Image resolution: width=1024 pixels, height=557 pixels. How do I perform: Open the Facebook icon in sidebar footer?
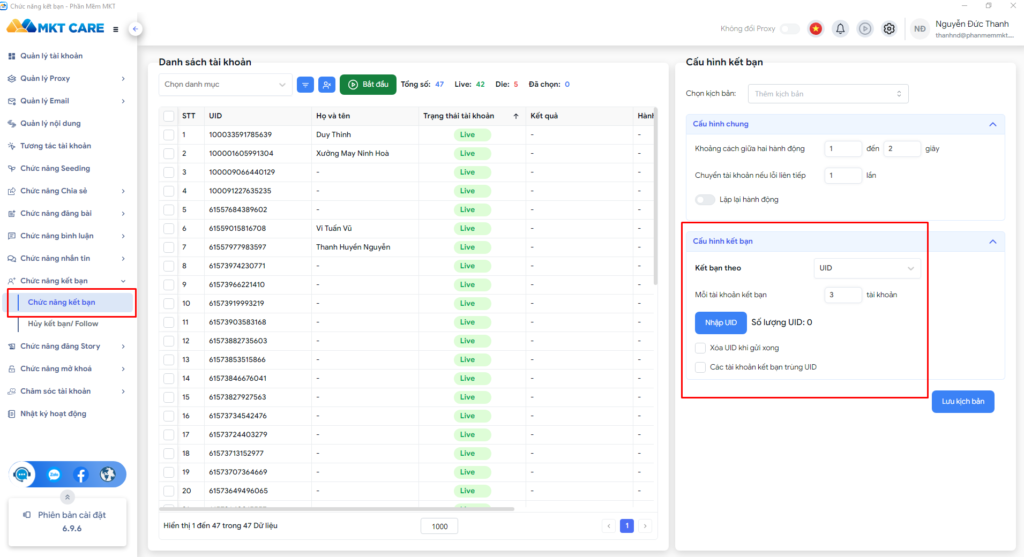[81, 475]
